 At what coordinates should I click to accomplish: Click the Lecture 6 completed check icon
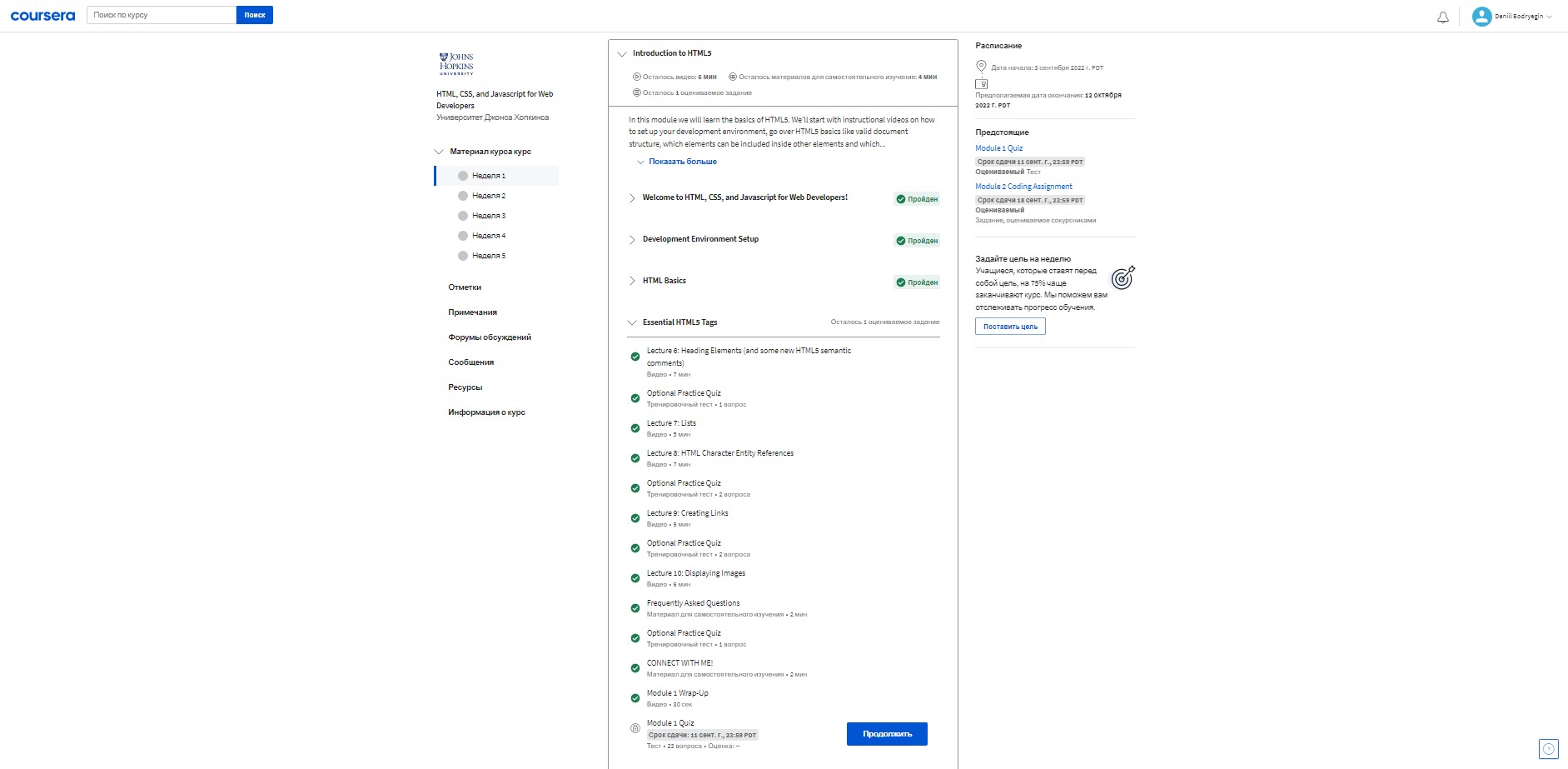pyautogui.click(x=635, y=357)
